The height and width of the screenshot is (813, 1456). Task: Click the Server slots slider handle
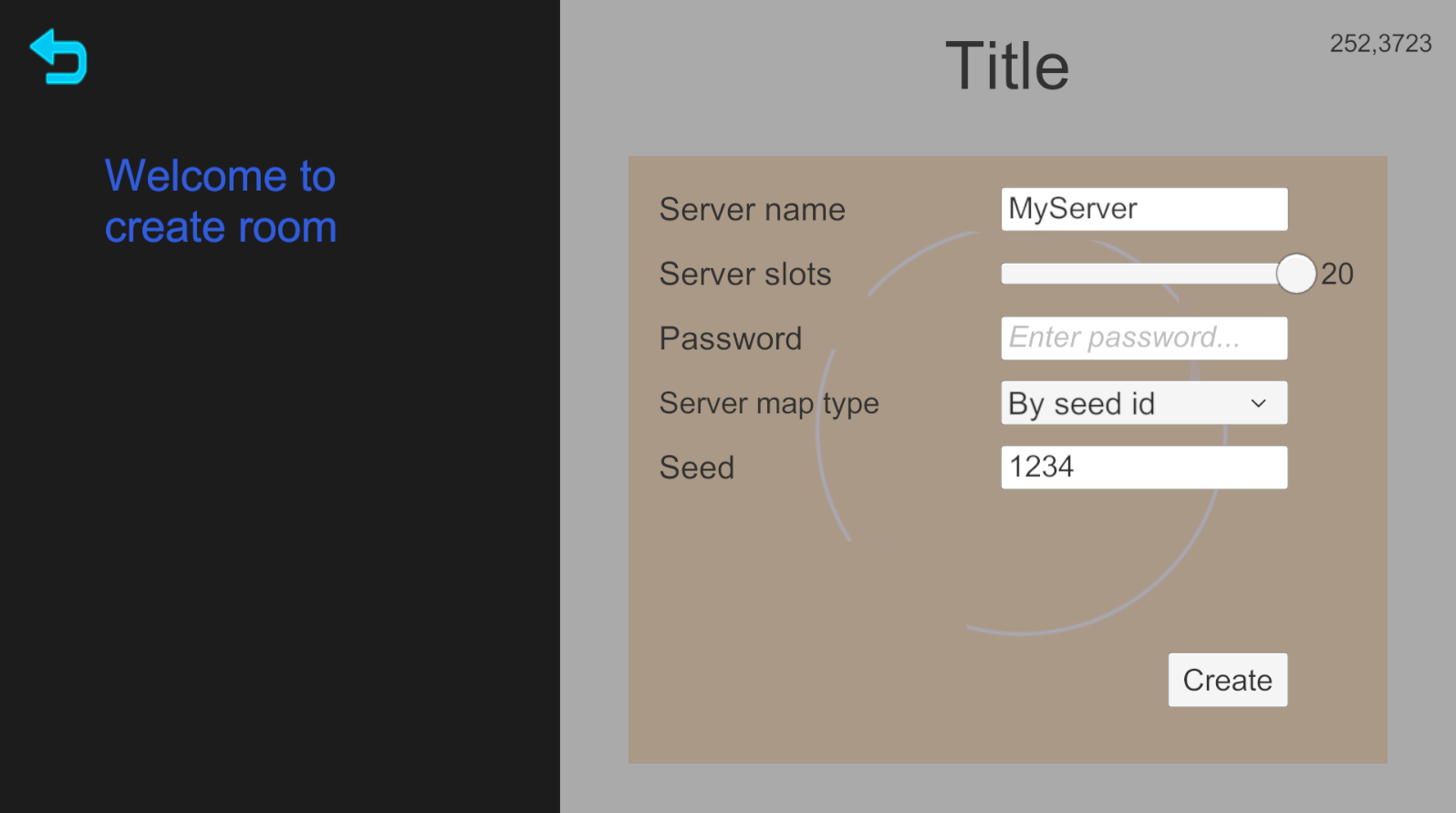coord(1295,274)
